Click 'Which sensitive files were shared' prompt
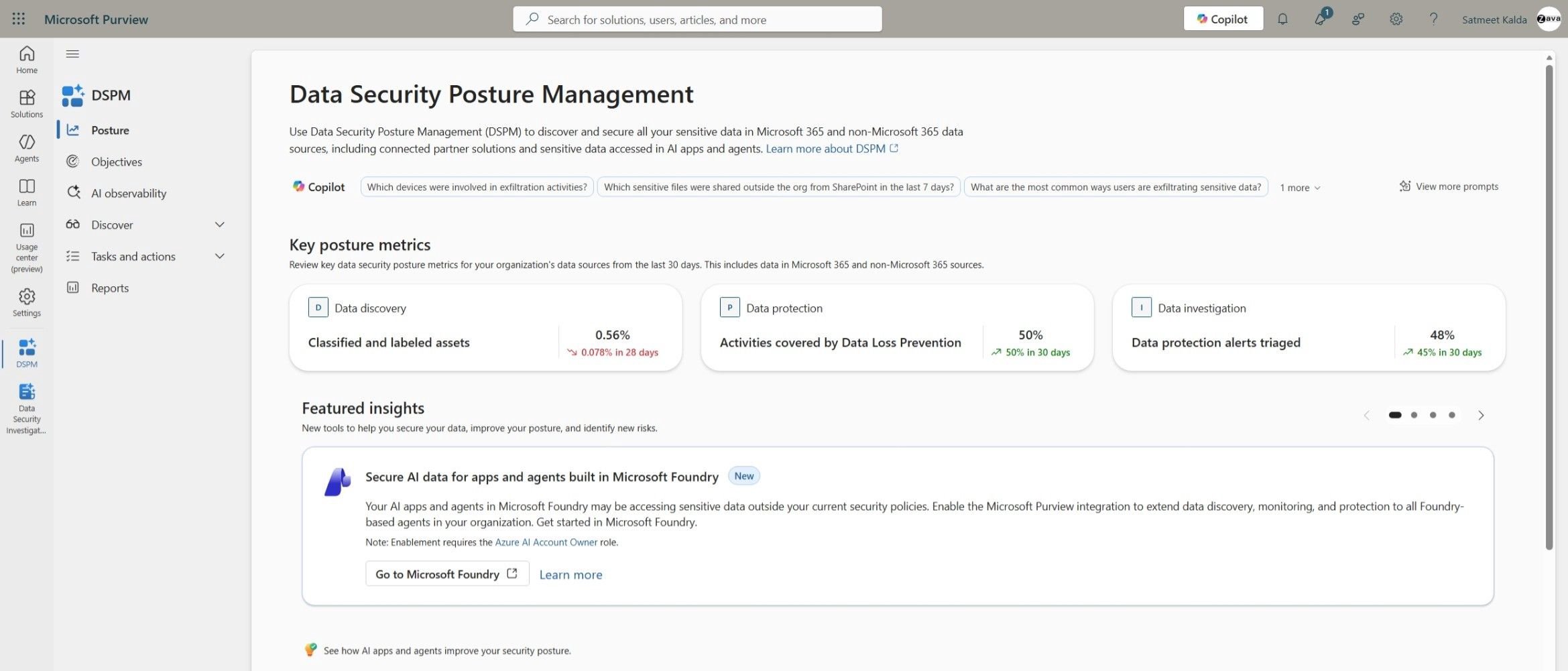1568x671 pixels. click(x=778, y=187)
